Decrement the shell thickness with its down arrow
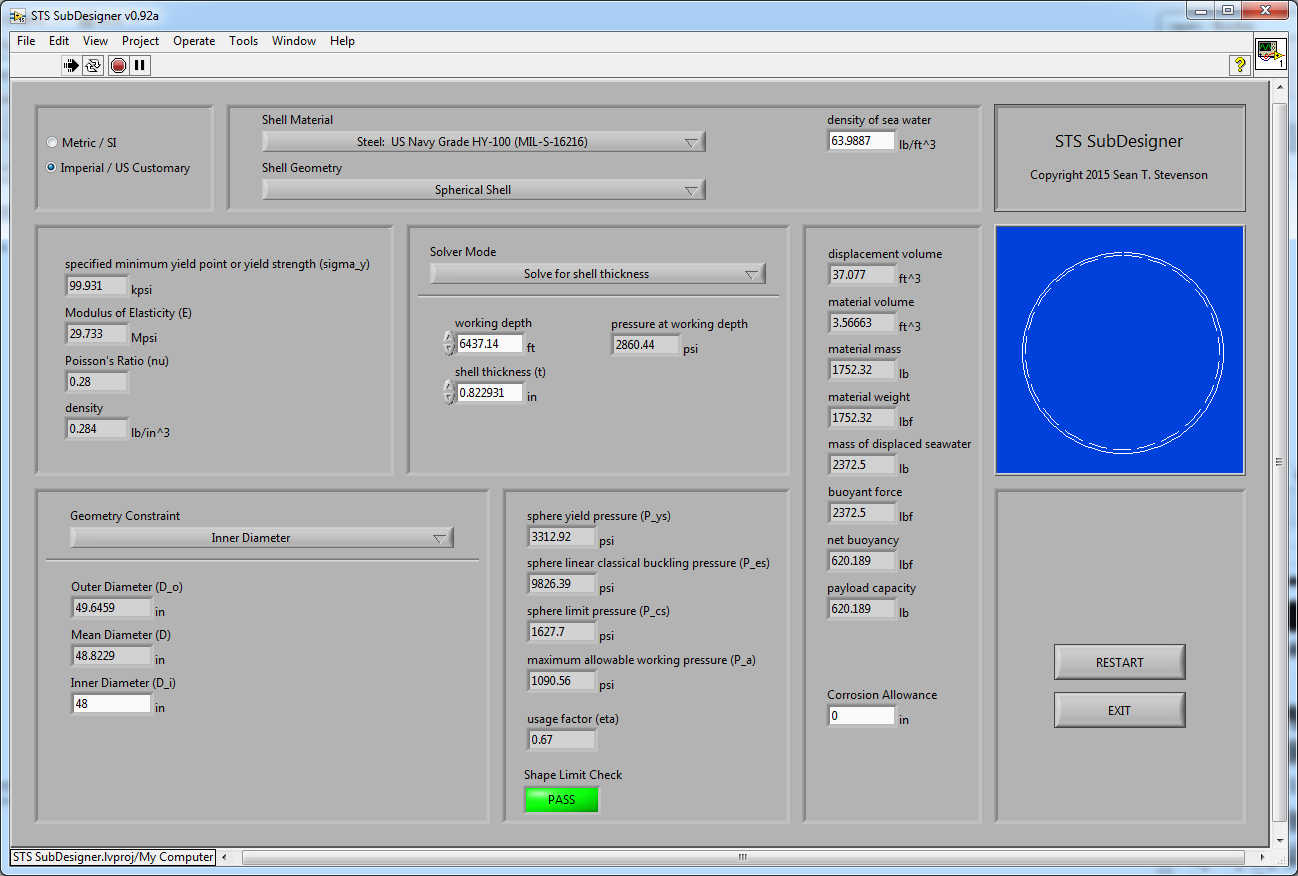Viewport: 1298px width, 876px height. point(448,398)
